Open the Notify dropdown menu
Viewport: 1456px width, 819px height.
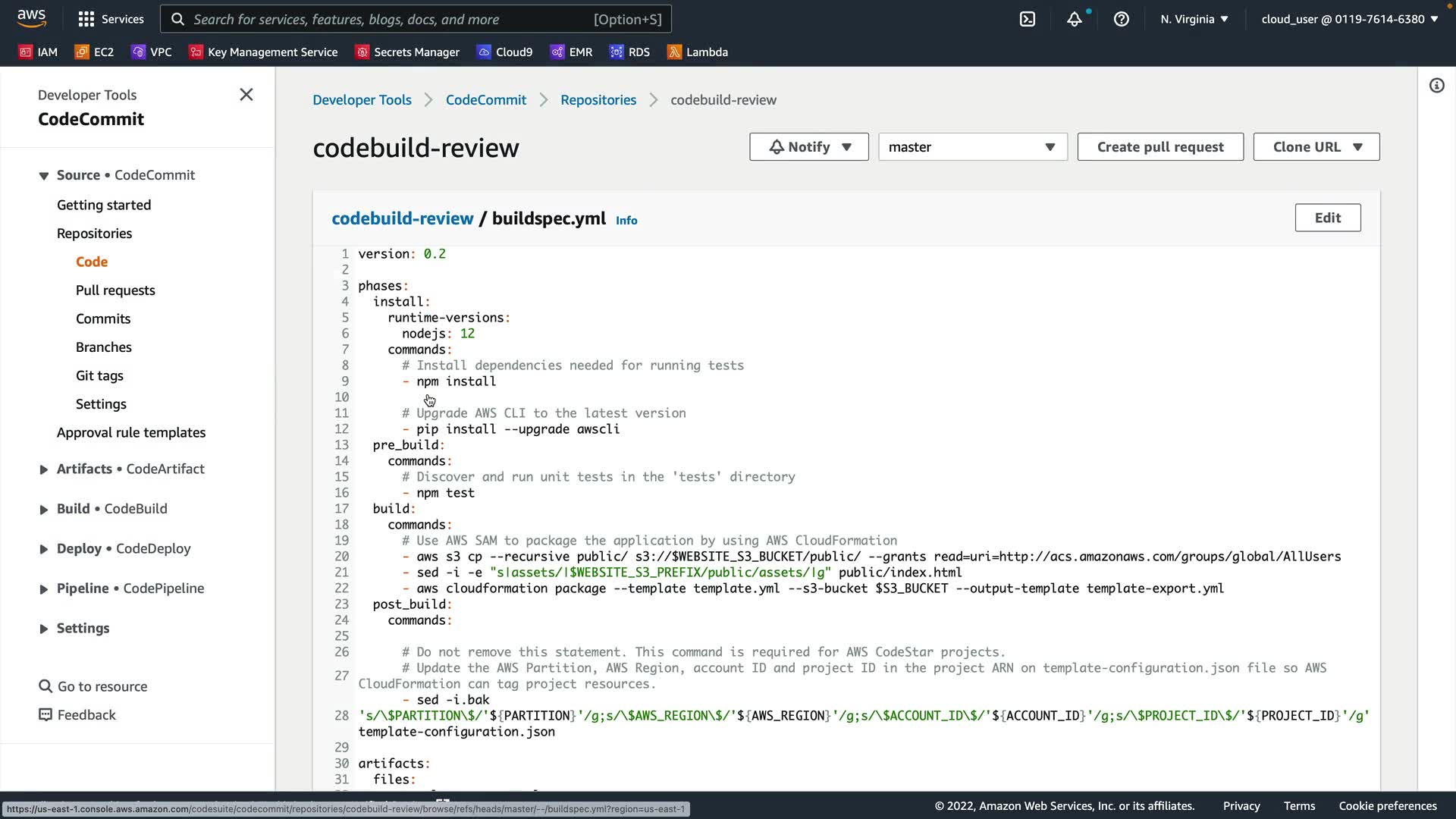pos(808,147)
